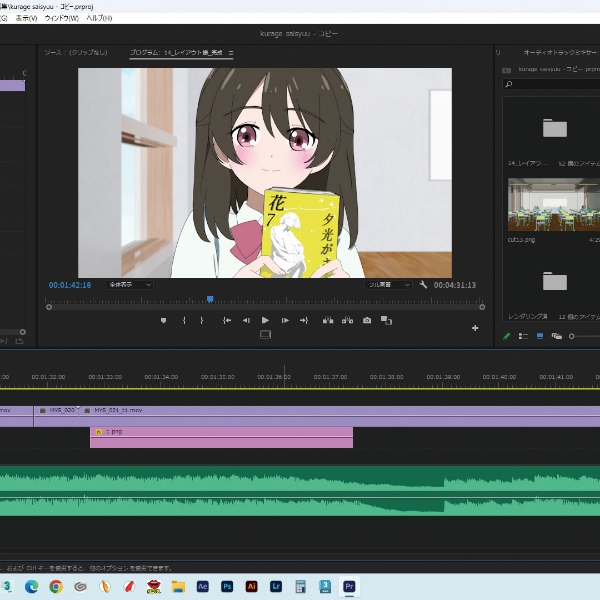This screenshot has width=600, height=600.
Task: Switch Project panel to list view
Action: (x=524, y=336)
